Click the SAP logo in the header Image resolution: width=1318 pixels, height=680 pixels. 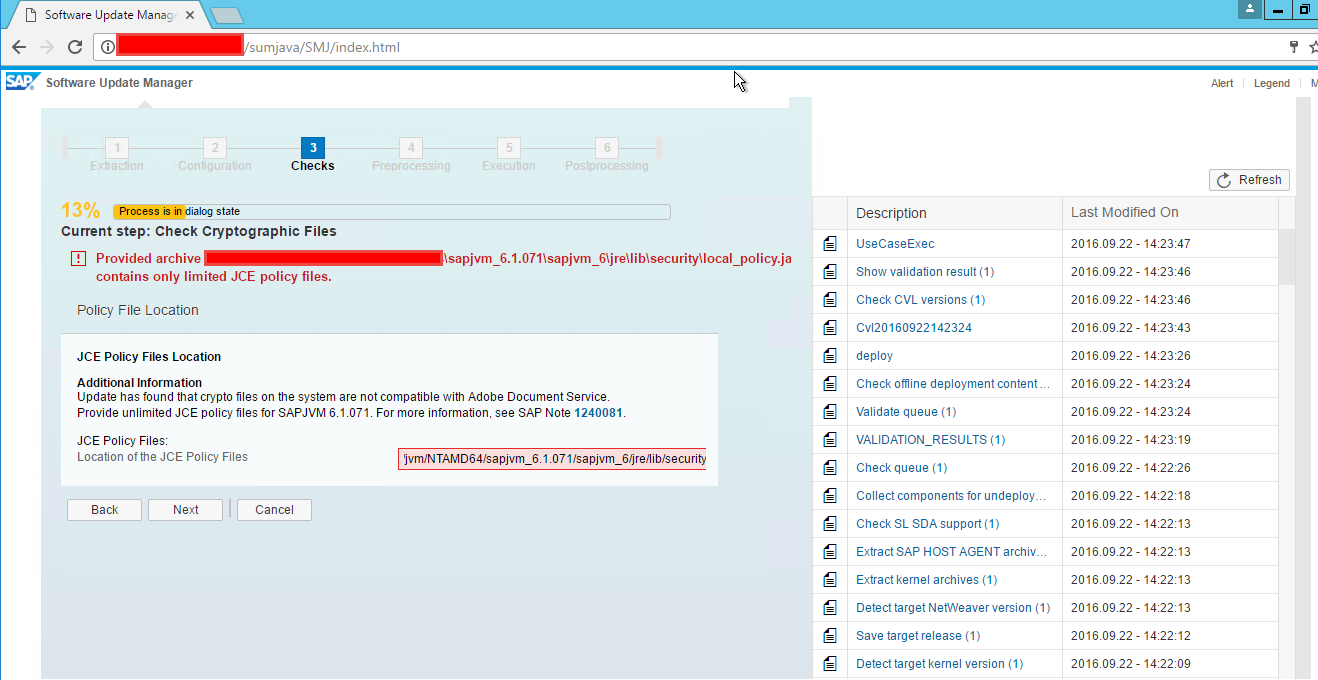(x=21, y=82)
